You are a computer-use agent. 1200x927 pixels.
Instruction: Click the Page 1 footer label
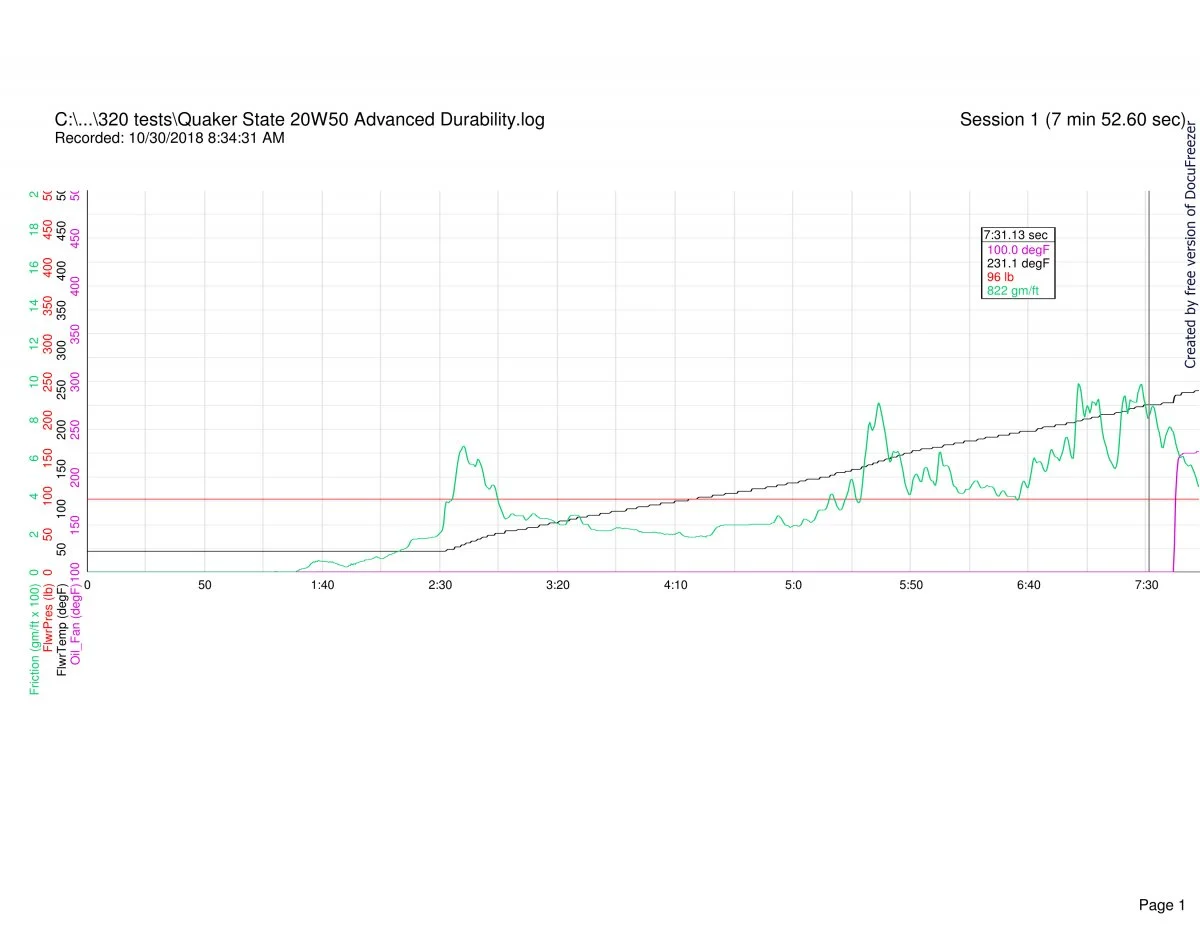point(1161,877)
